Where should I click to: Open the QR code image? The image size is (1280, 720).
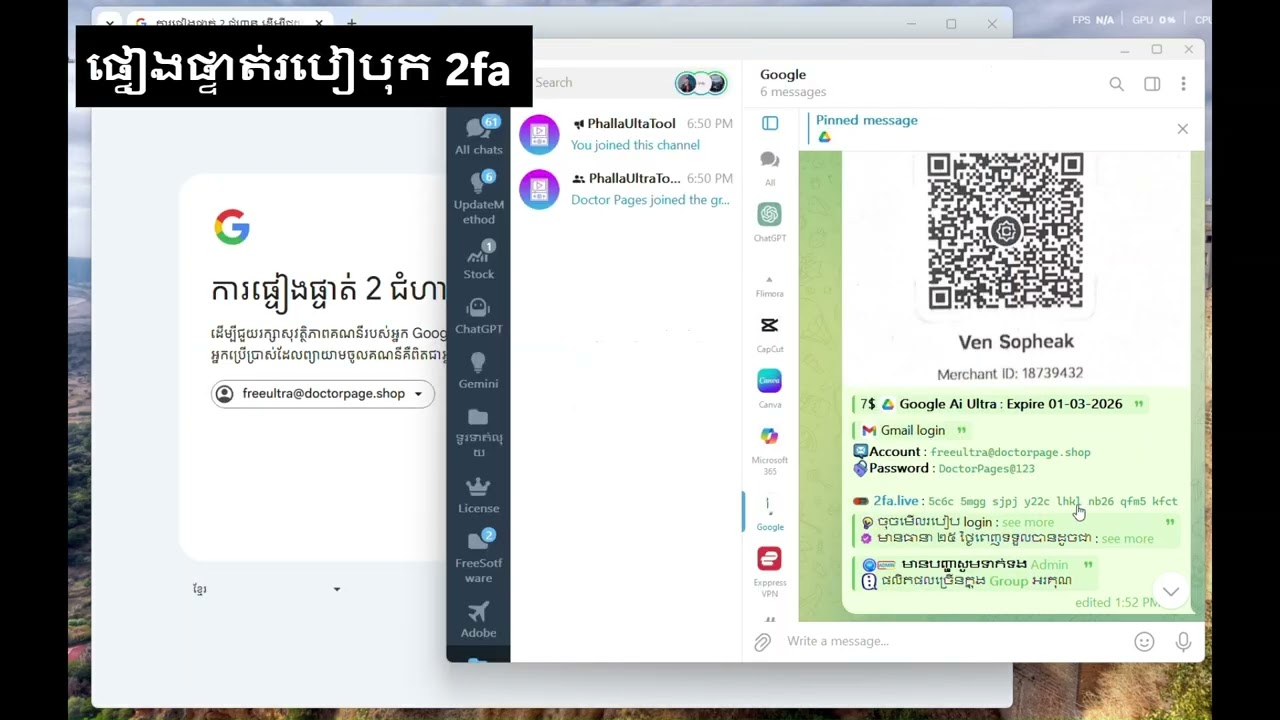(1005, 231)
